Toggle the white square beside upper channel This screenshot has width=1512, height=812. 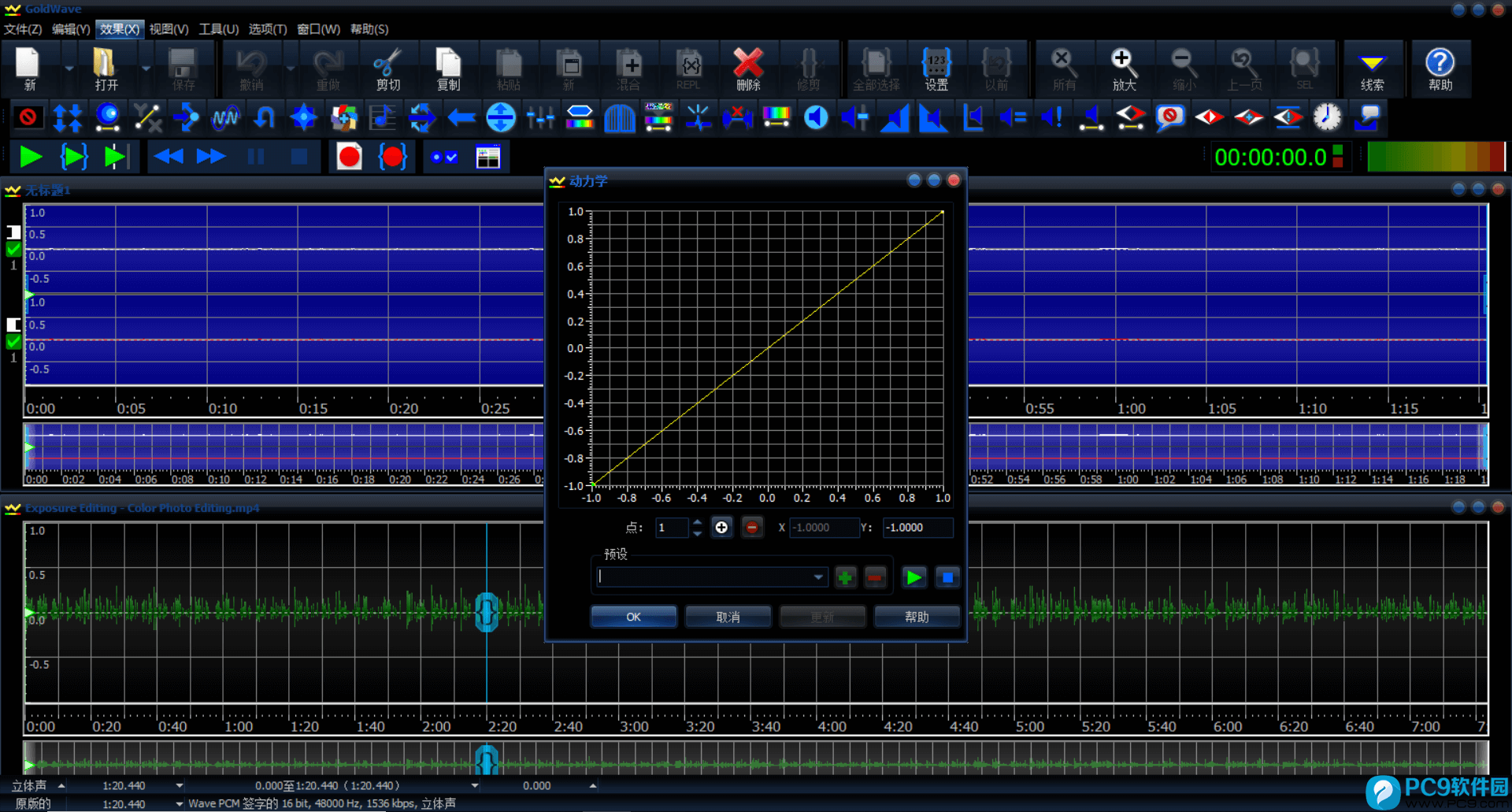click(13, 232)
